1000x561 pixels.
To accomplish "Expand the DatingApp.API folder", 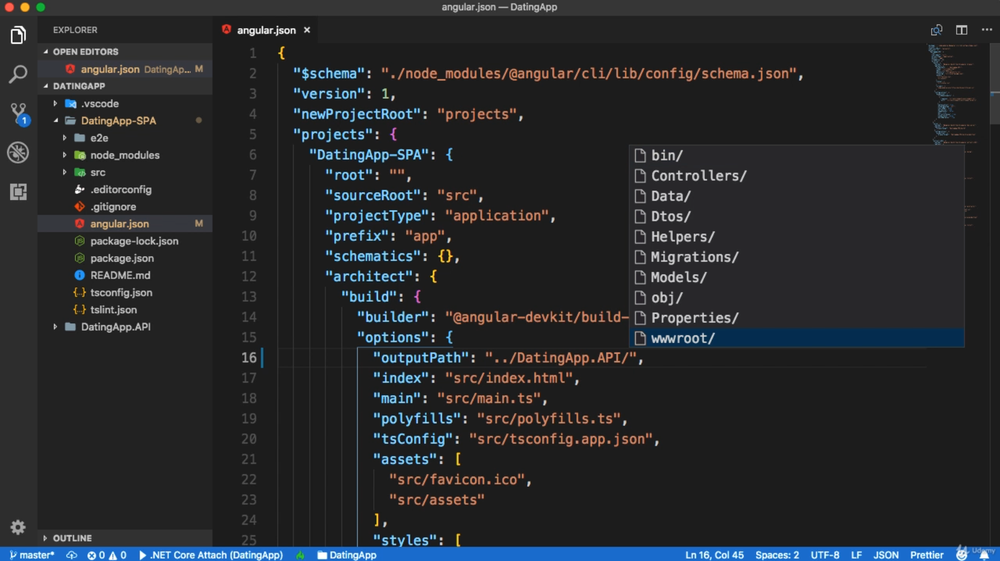I will pyautogui.click(x=124, y=326).
